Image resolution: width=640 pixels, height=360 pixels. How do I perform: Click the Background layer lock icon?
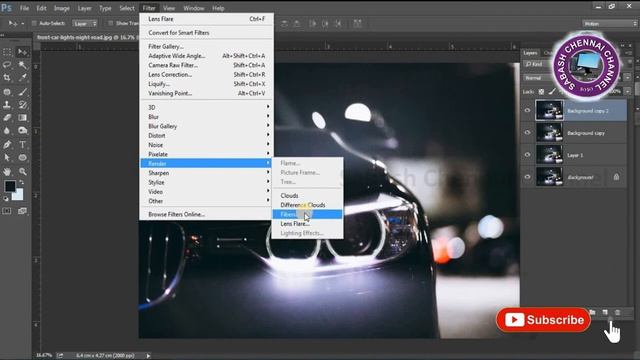point(616,177)
